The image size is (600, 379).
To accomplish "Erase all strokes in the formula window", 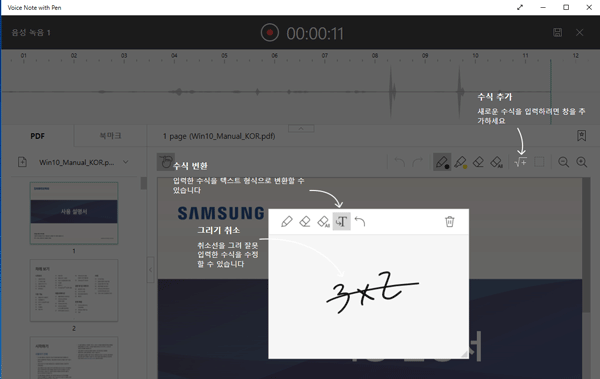I will coord(323,221).
